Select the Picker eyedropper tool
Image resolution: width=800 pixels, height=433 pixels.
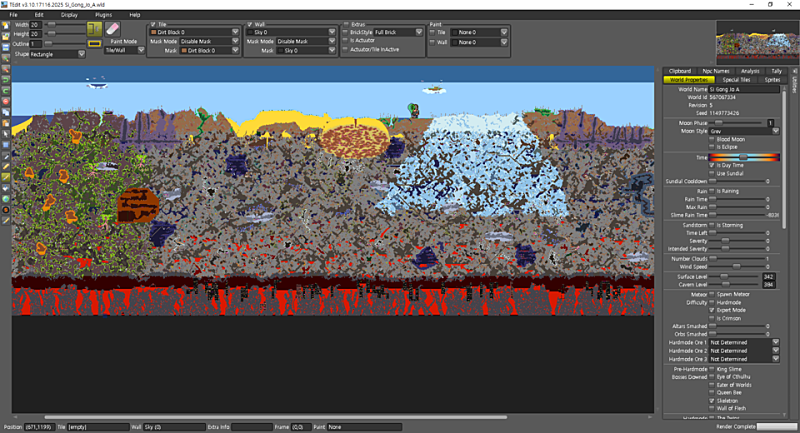coord(6,156)
